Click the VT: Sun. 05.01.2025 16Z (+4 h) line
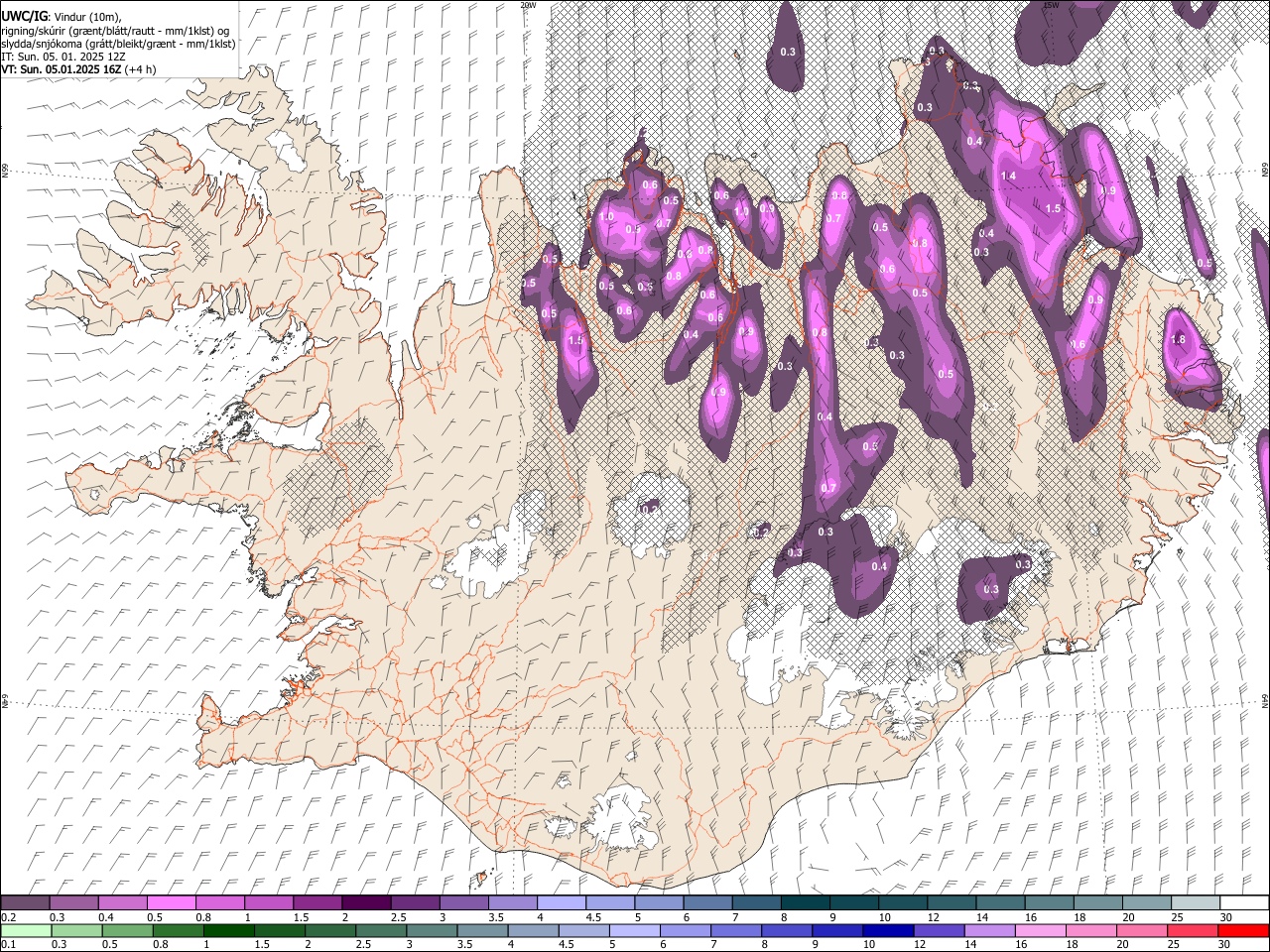The width and height of the screenshot is (1270, 952). pyautogui.click(x=78, y=69)
